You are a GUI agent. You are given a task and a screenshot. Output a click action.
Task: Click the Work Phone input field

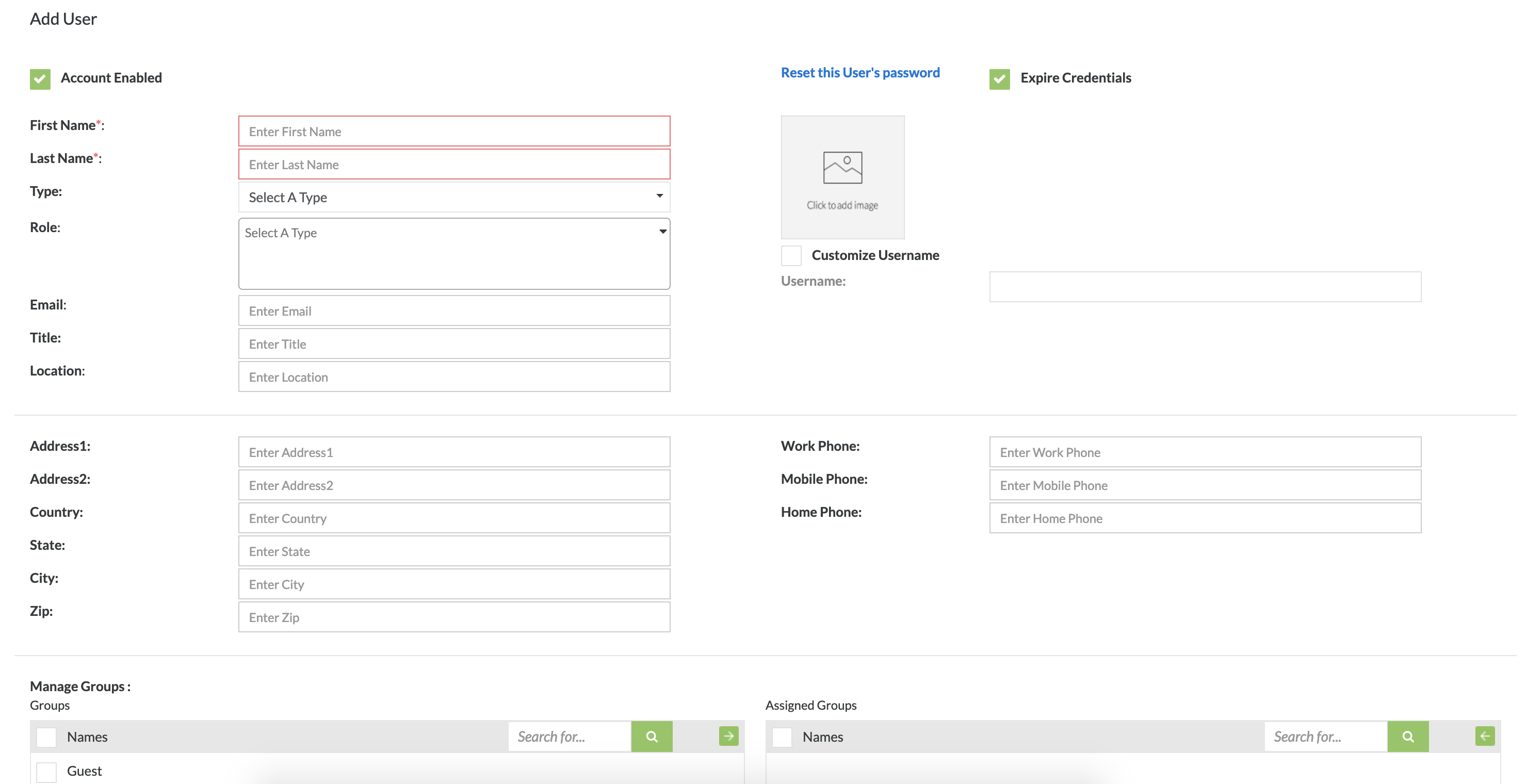point(1205,452)
